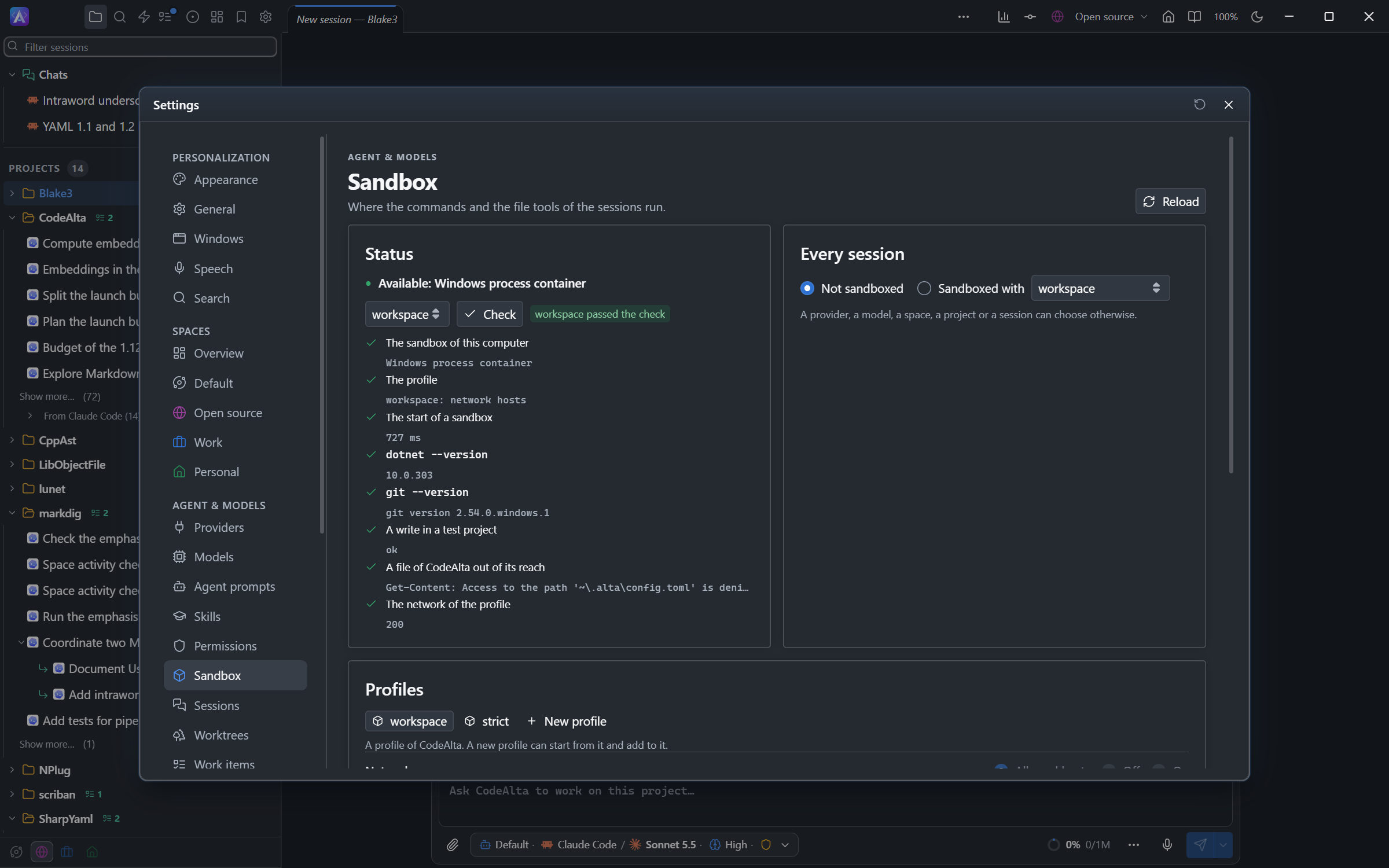Collapse the CodeAlta project
The width and height of the screenshot is (1389, 868).
click(12, 218)
